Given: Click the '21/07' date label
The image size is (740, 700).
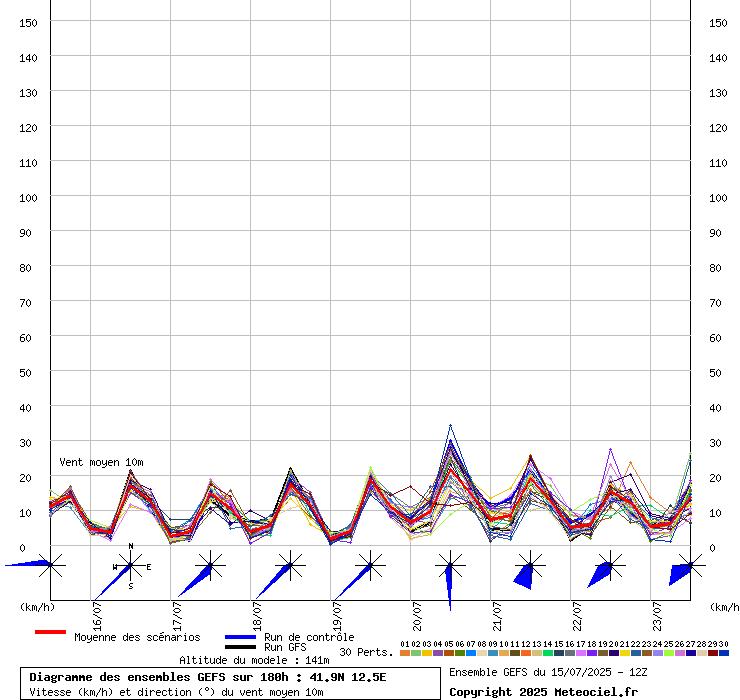Looking at the screenshot, I should [497, 616].
